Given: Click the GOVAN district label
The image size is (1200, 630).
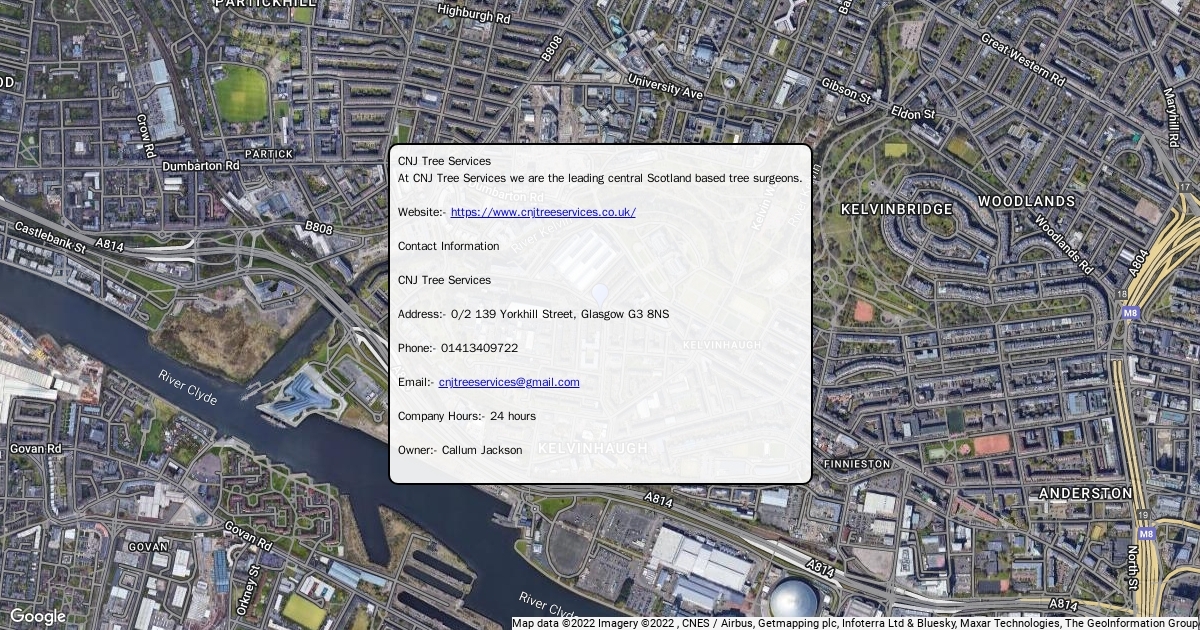Looking at the screenshot, I should (148, 547).
